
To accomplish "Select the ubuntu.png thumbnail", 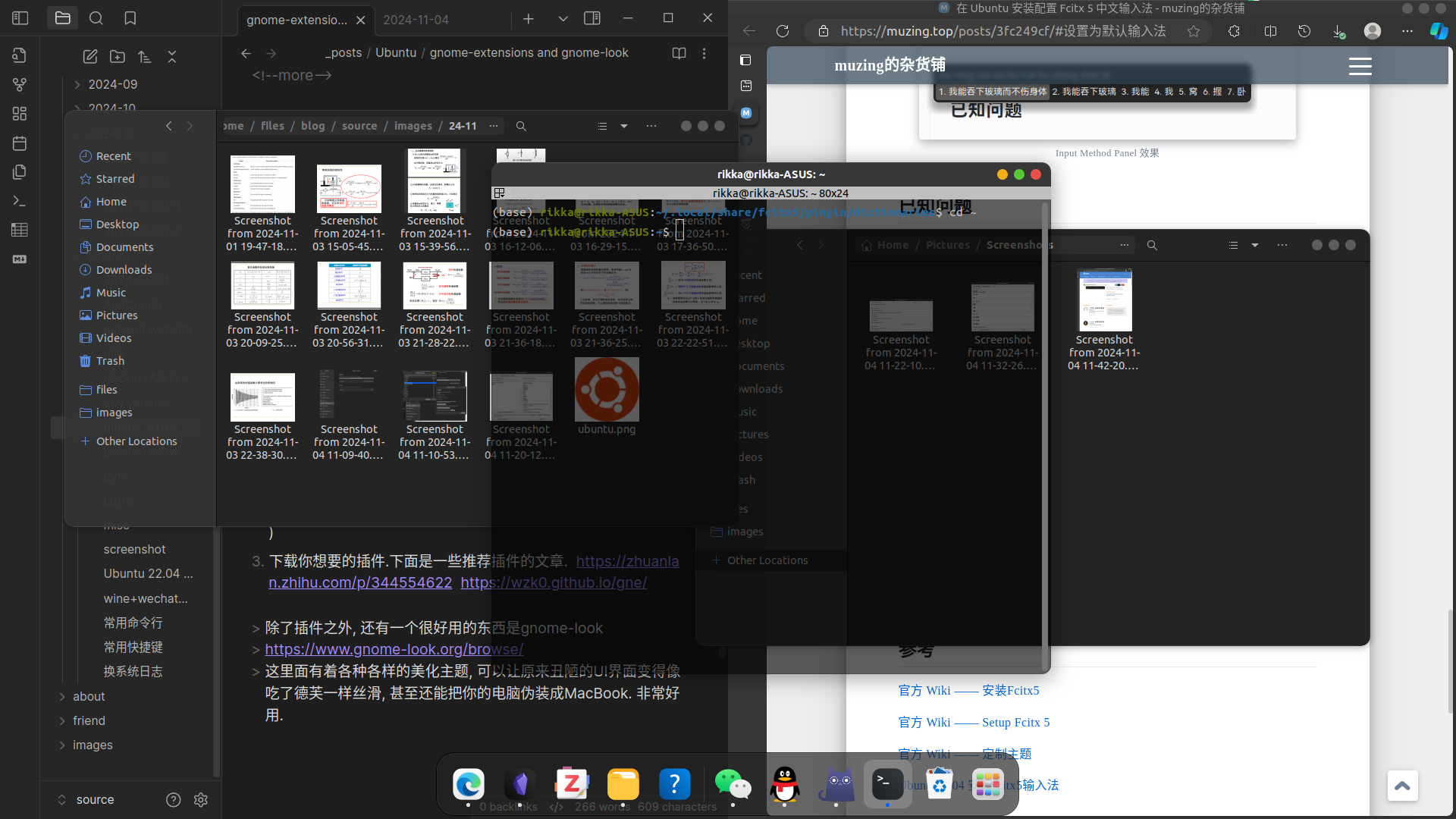I will click(x=607, y=389).
